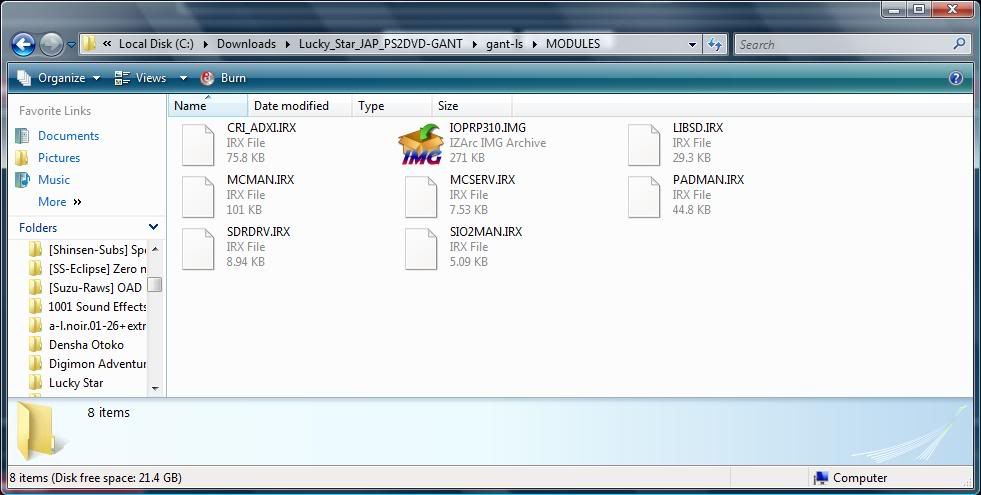Screen dimensions: 981x495
Task: Expand arrow after gant-ls breadcrumb
Action: point(534,44)
